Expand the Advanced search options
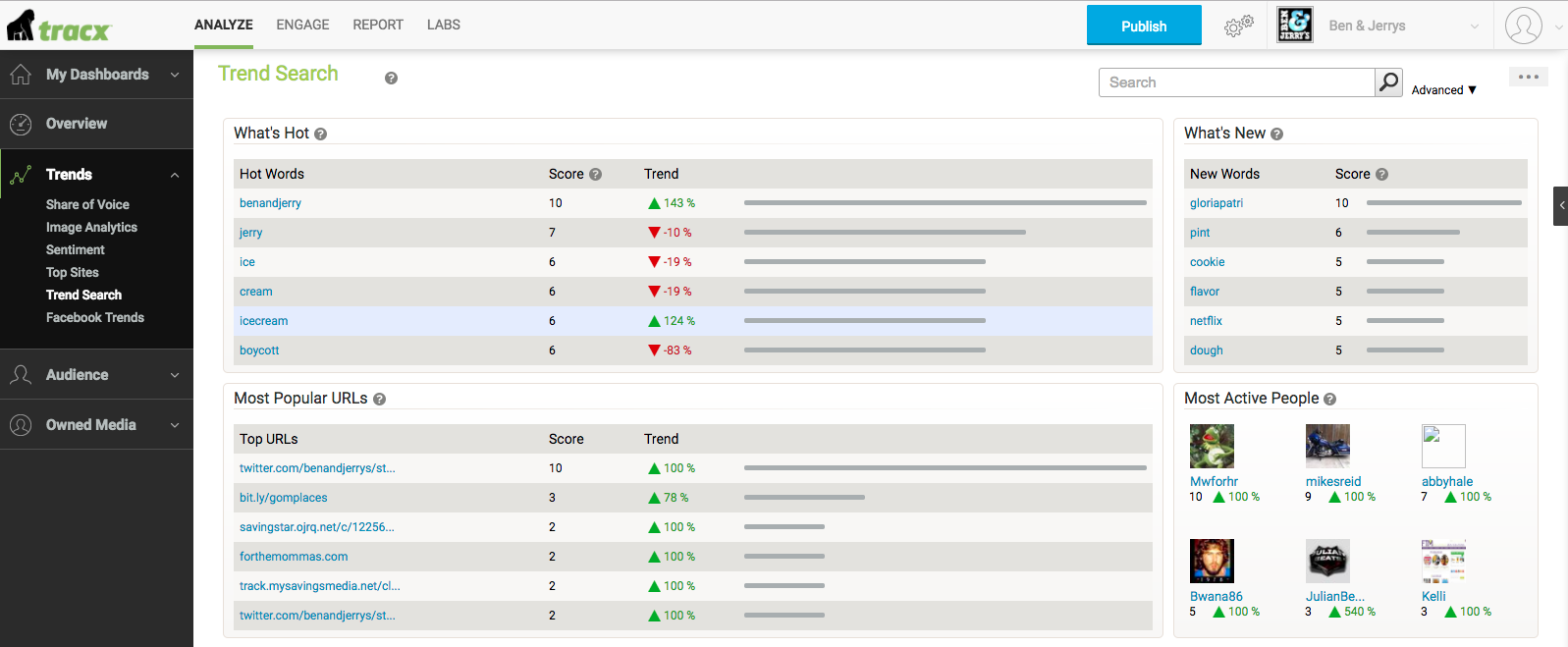This screenshot has width=1568, height=647. (1443, 89)
